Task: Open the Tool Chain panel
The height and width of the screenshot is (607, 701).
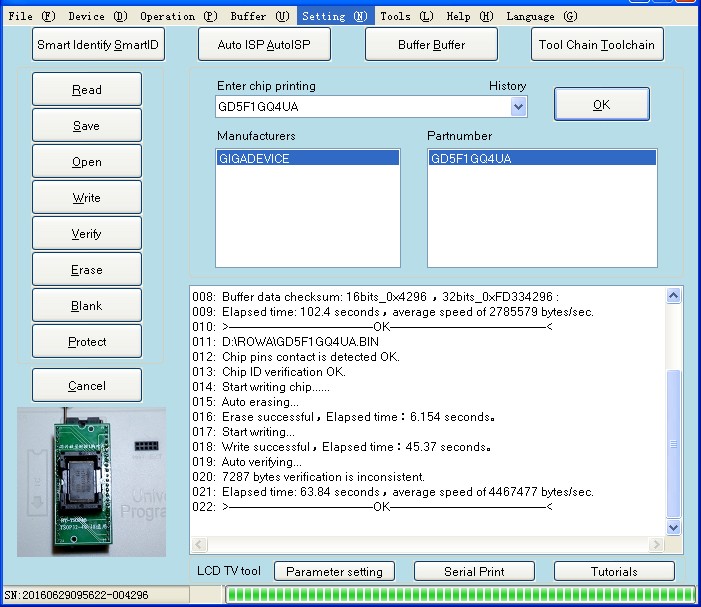Action: coord(597,45)
